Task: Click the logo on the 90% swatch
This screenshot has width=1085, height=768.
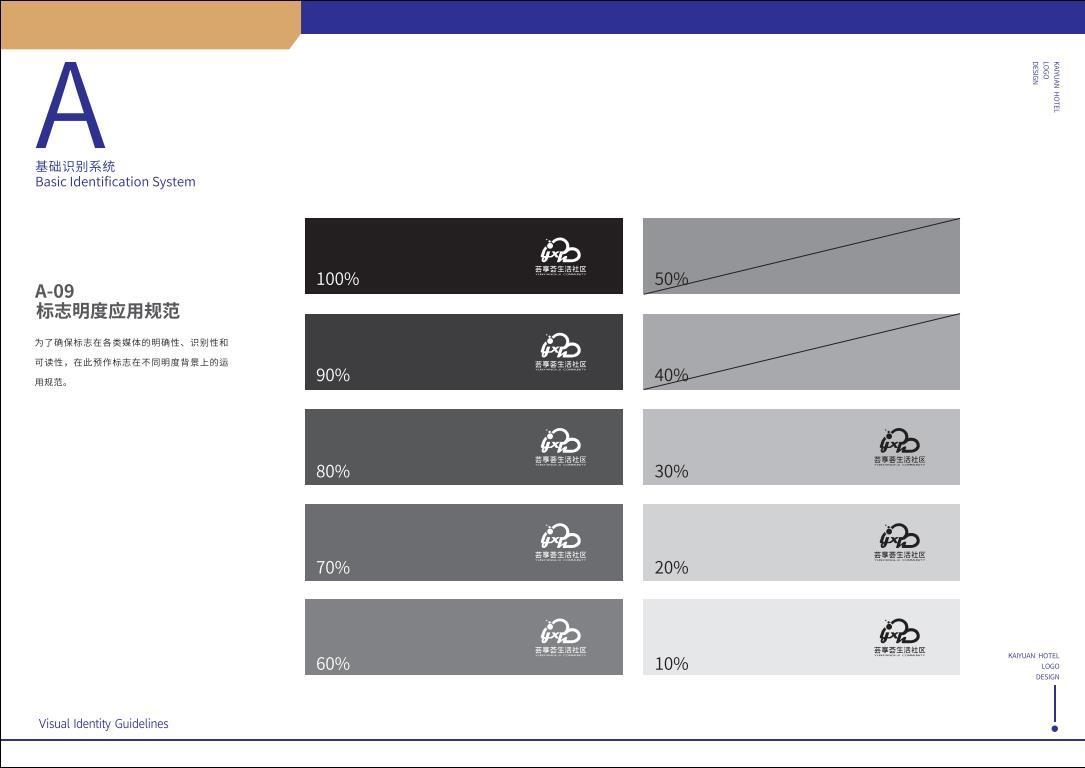Action: pos(560,352)
